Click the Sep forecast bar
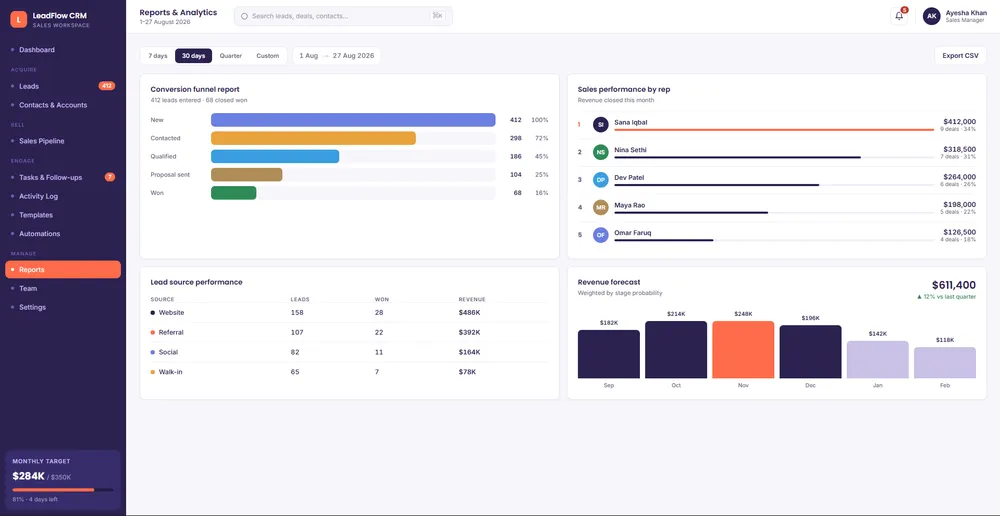1000x516 pixels. click(x=608, y=354)
